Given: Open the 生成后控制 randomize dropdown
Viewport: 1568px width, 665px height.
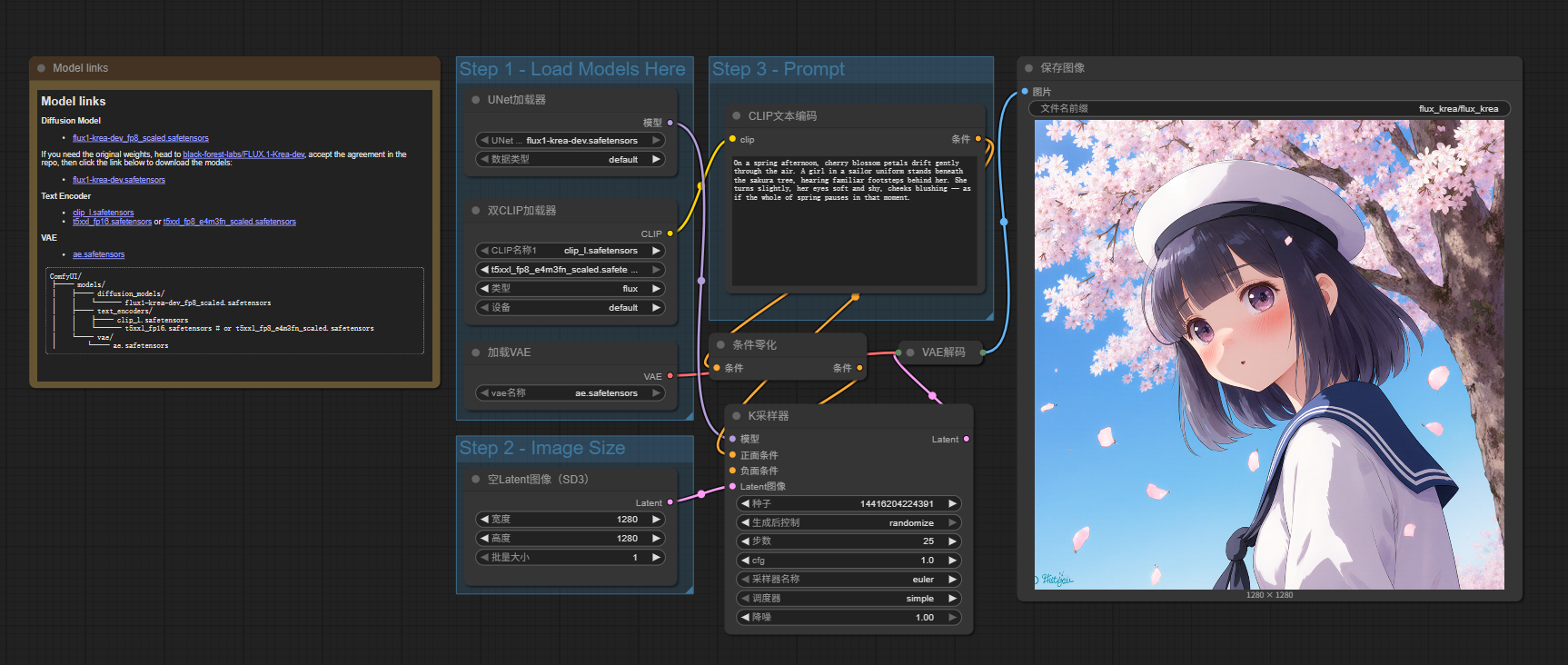Looking at the screenshot, I should pos(849,522).
